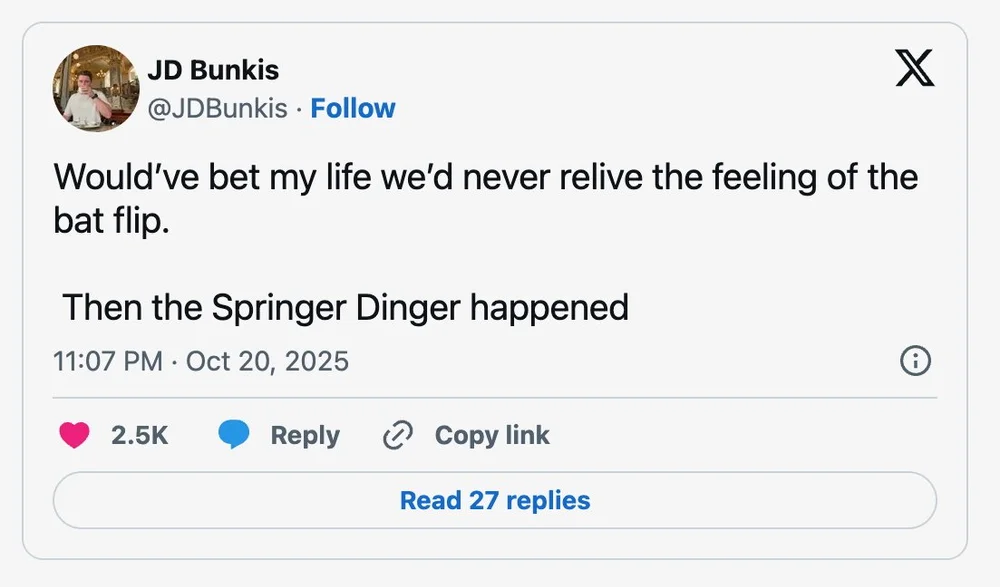The width and height of the screenshot is (1000, 587).
Task: Like the tweet with the heart icon
Action: tap(75, 435)
